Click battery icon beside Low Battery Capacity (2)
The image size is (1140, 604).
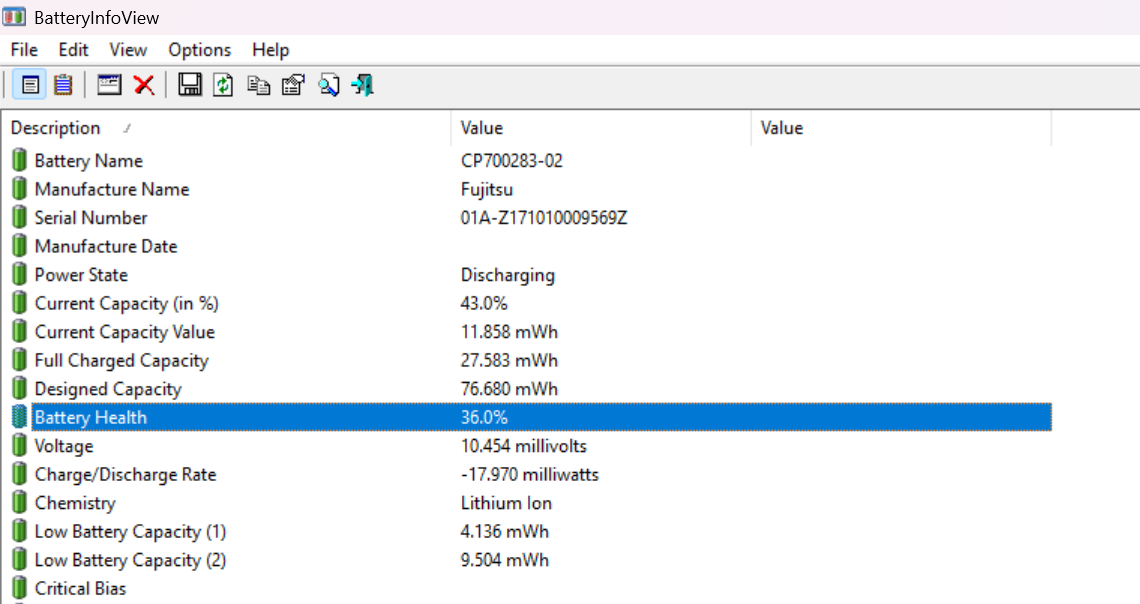tap(20, 560)
